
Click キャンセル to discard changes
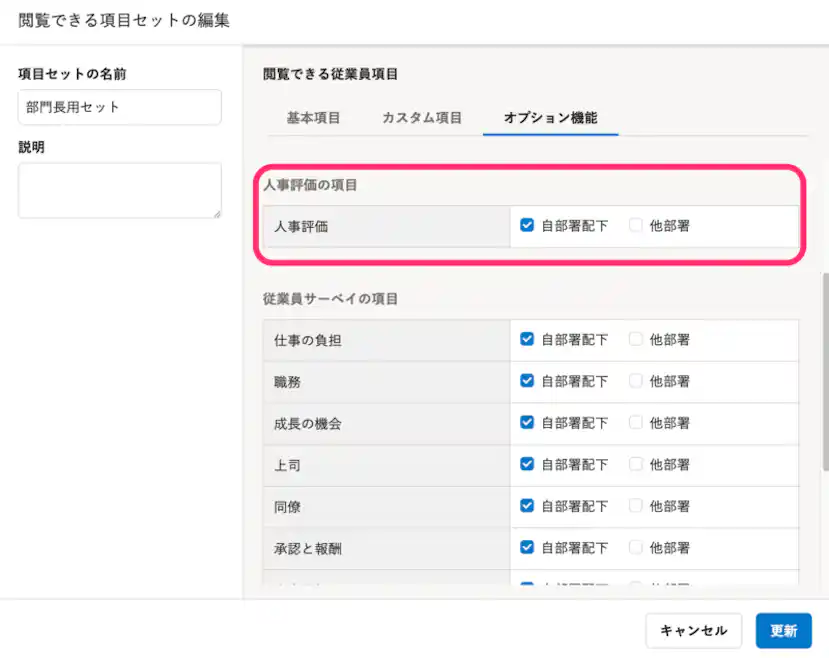[x=693, y=631]
